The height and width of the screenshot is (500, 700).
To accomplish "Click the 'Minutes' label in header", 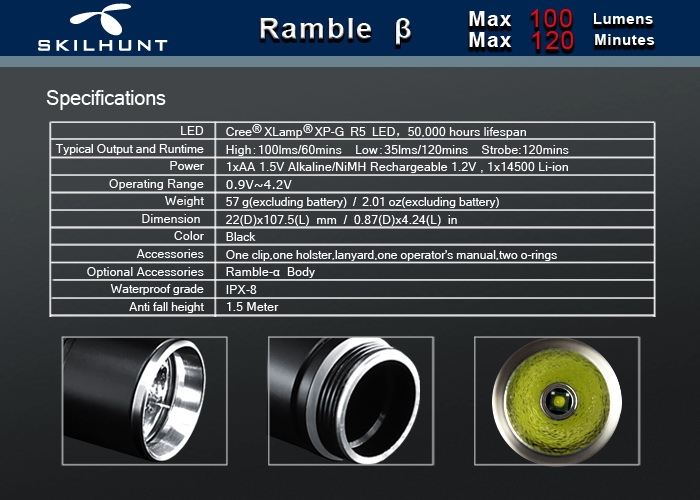I will (x=624, y=40).
